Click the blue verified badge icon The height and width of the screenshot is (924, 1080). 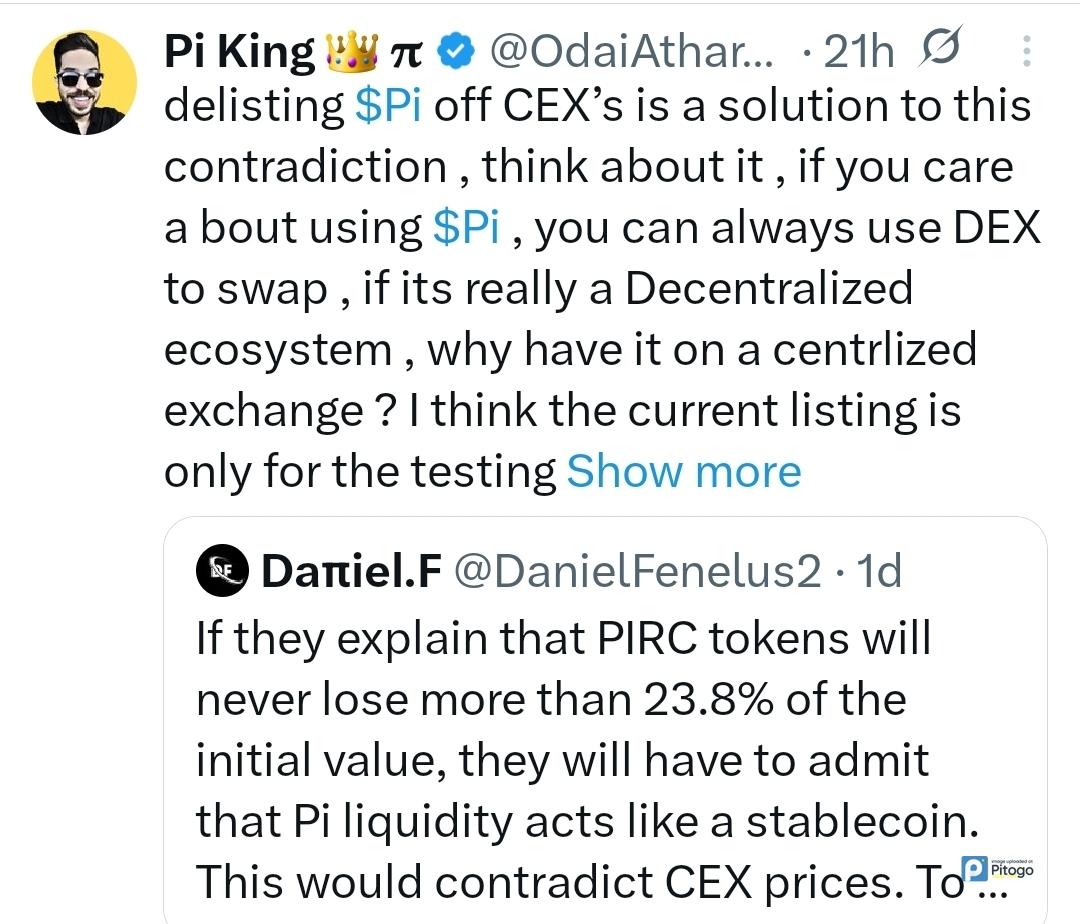pos(456,51)
